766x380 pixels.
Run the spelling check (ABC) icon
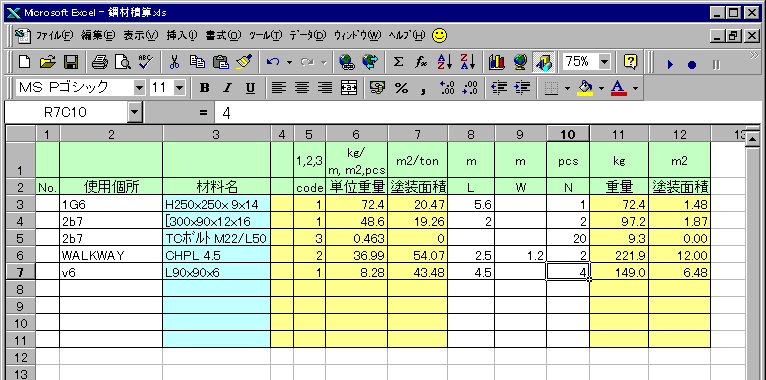(x=146, y=62)
